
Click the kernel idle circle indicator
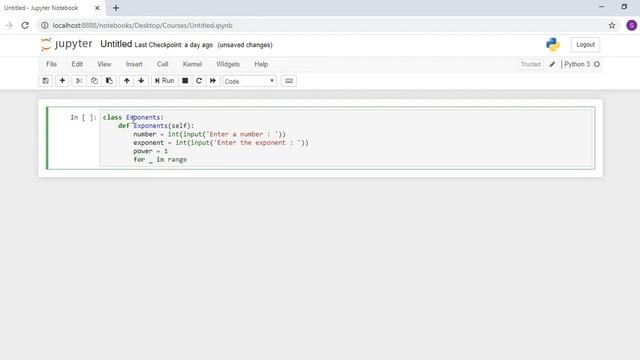[597, 64]
